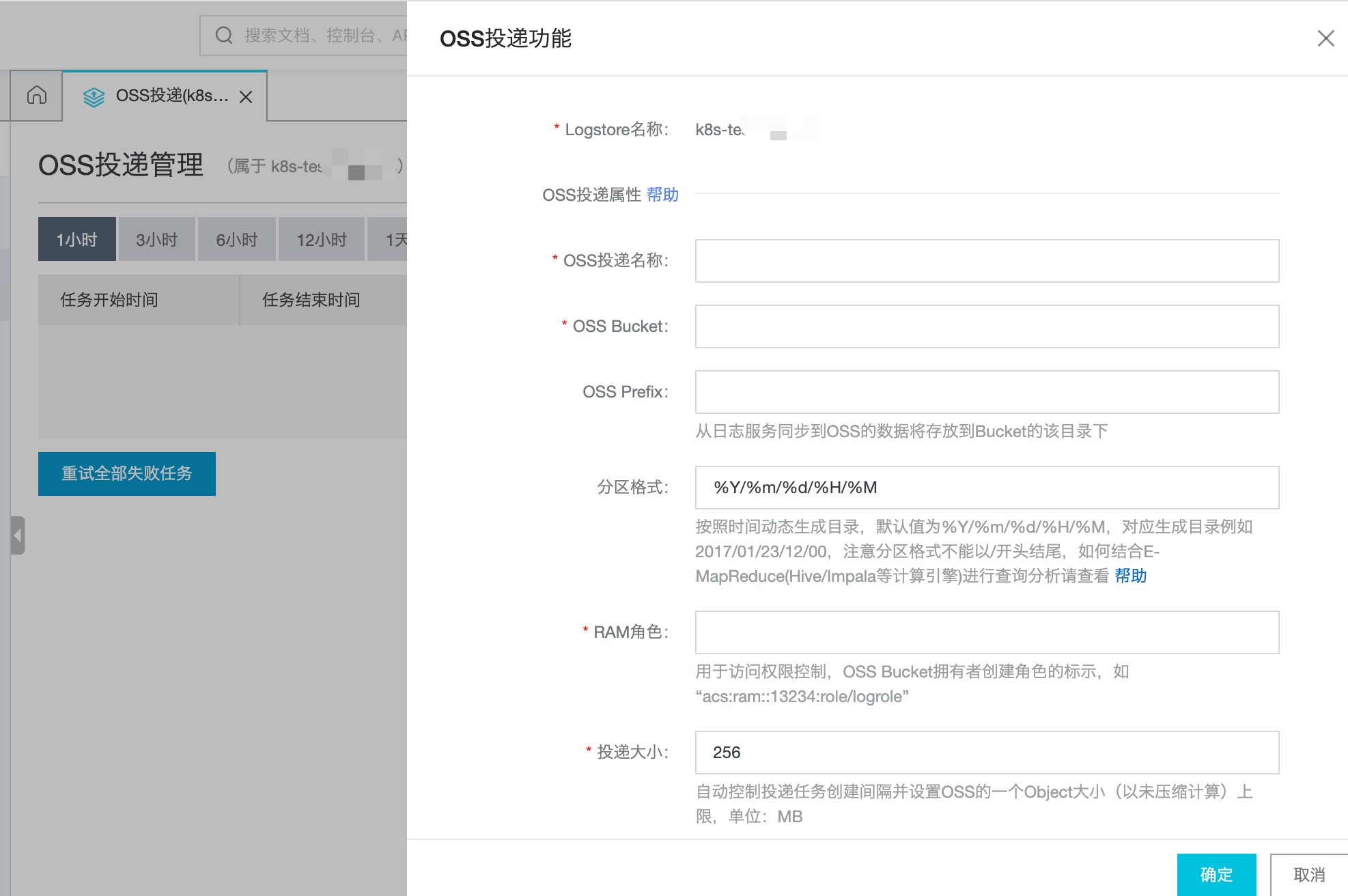Select the 3小时 time filter
Viewport: 1348px width, 896px height.
click(x=156, y=239)
